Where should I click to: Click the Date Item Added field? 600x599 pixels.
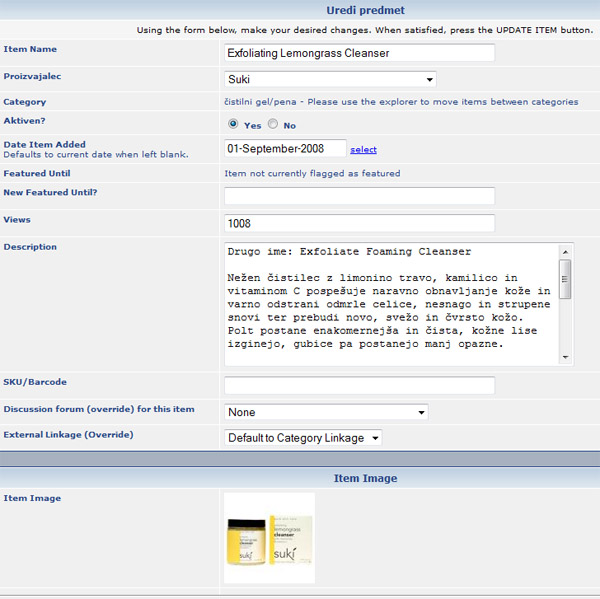[x=285, y=148]
